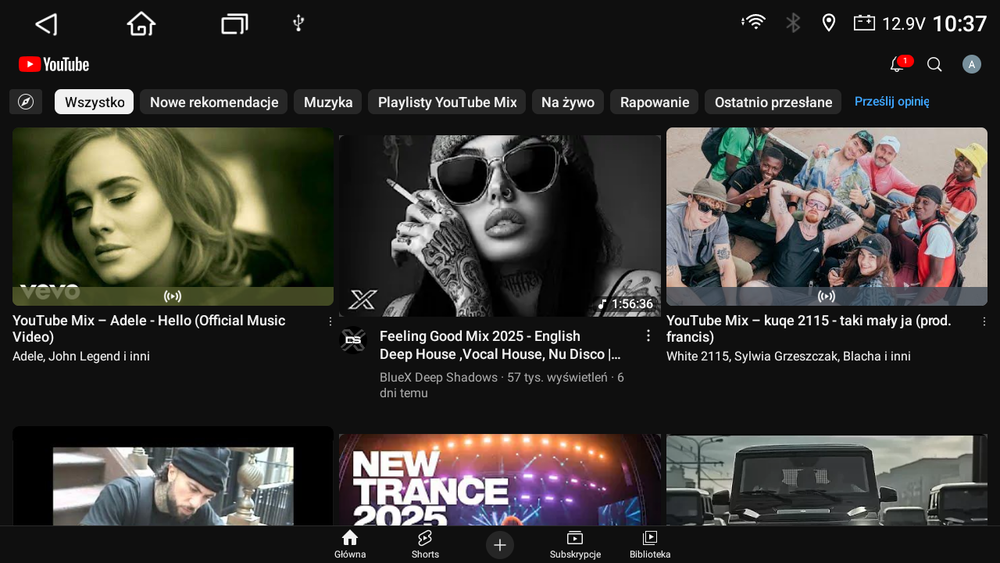The width and height of the screenshot is (1000, 563).
Task: Select the Wszystko filter chip
Action: tap(94, 102)
